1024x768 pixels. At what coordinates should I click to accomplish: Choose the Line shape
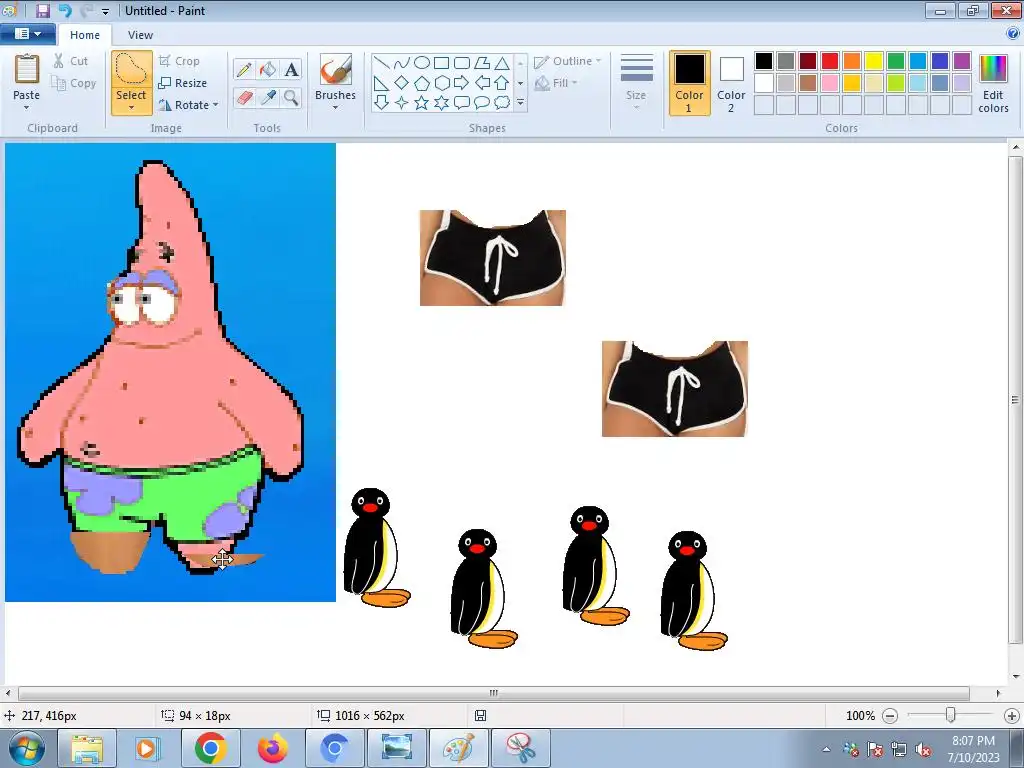point(382,63)
